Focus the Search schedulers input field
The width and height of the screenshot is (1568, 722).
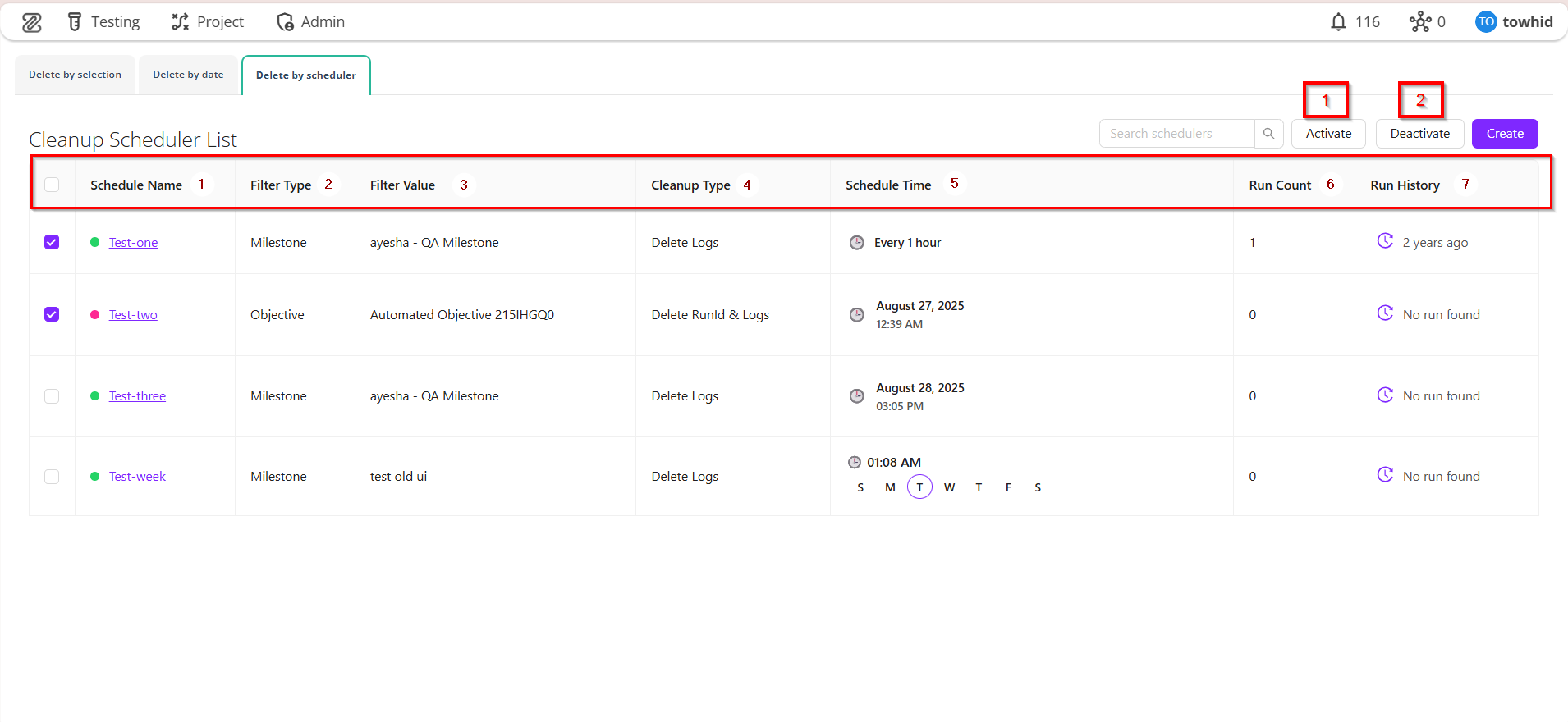(x=1176, y=134)
